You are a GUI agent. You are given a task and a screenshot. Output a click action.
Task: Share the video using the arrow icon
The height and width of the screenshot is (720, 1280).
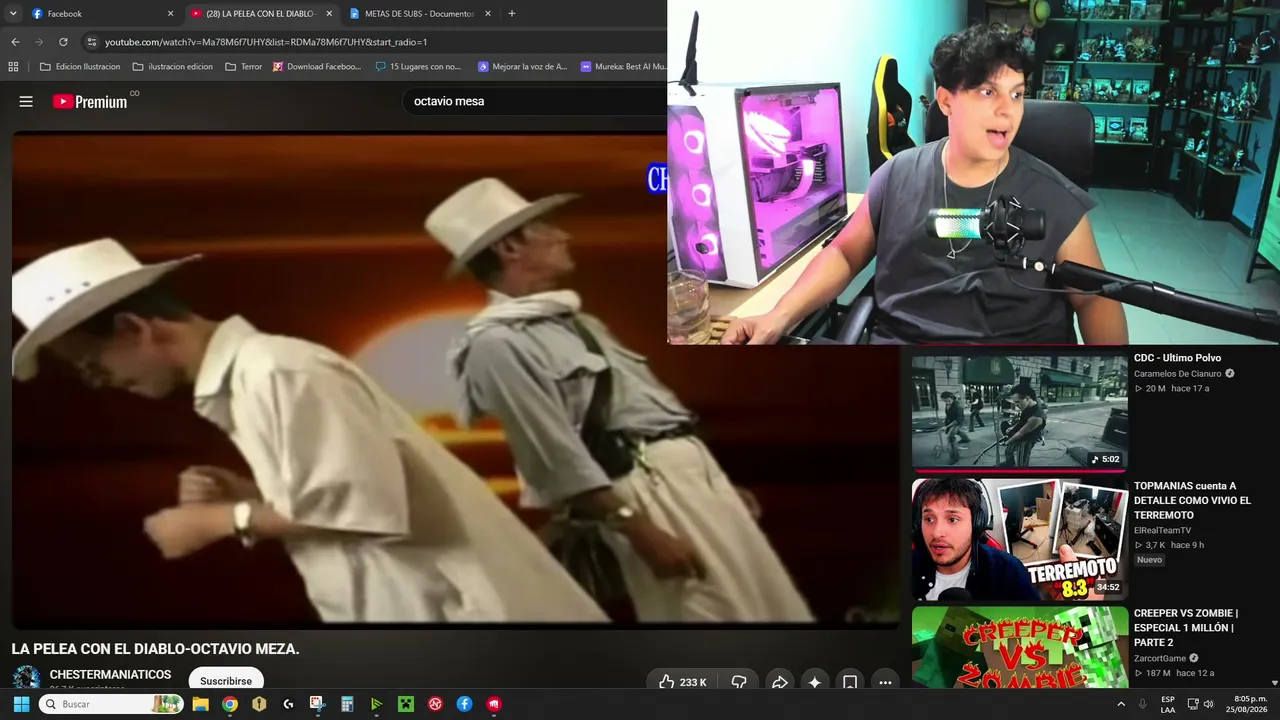coord(780,682)
